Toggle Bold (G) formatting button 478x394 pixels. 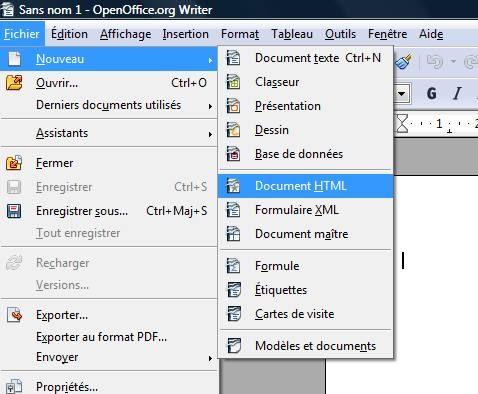click(x=432, y=93)
